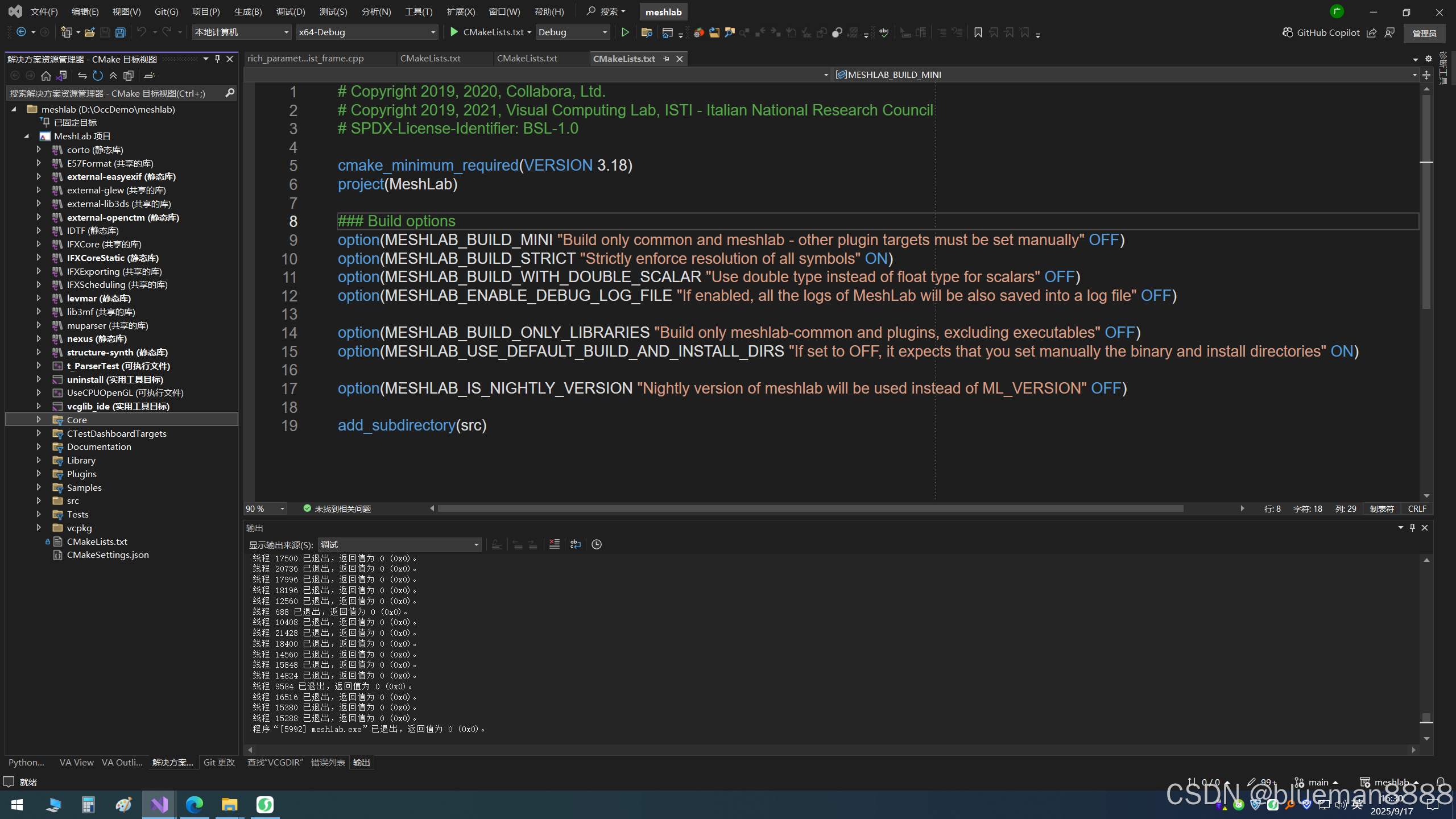Click the 管理员 button
1456x819 pixels.
point(1425,33)
